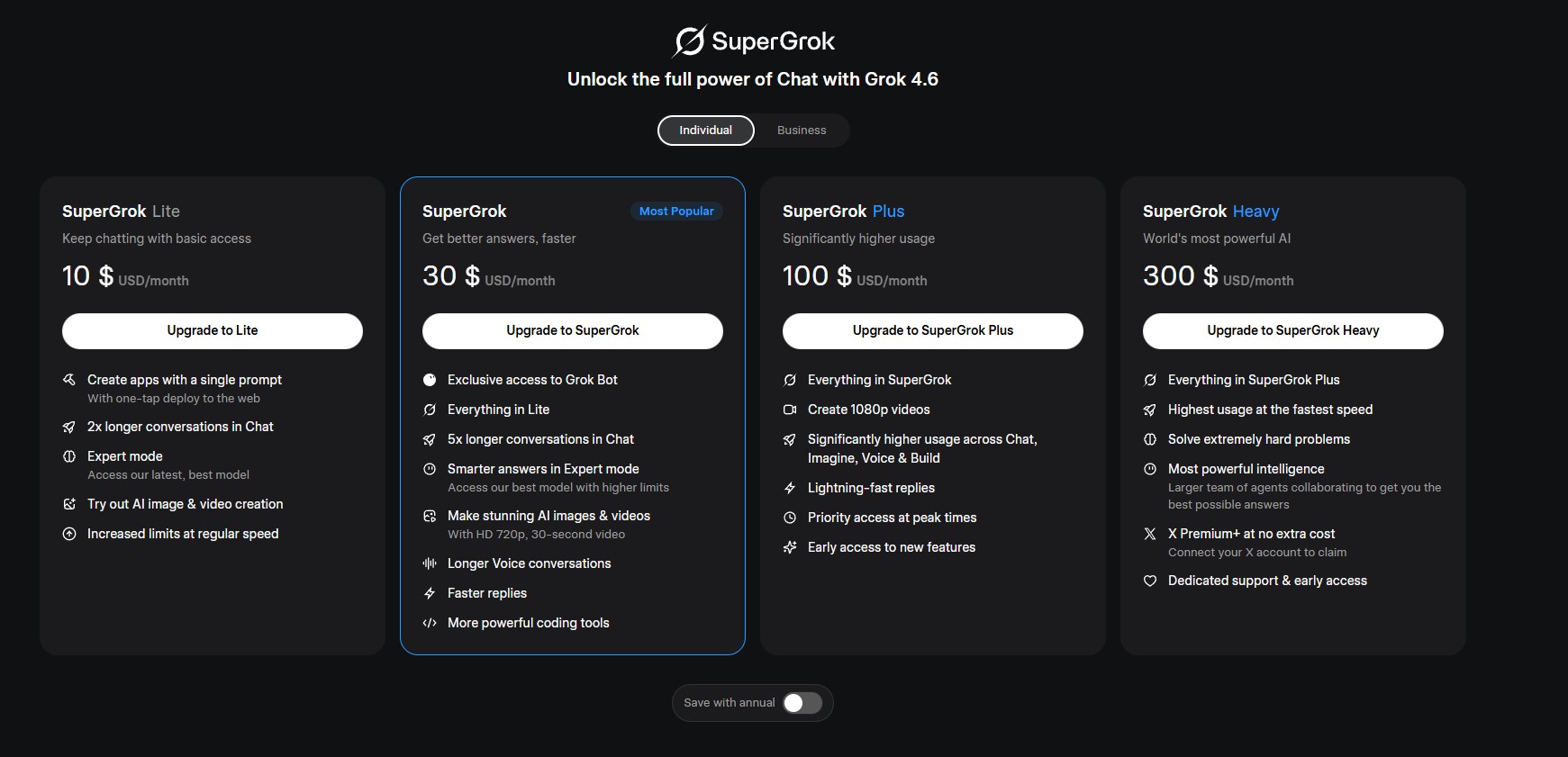
Task: Click heart icon beside Dedicated support & early access
Action: (x=1150, y=581)
